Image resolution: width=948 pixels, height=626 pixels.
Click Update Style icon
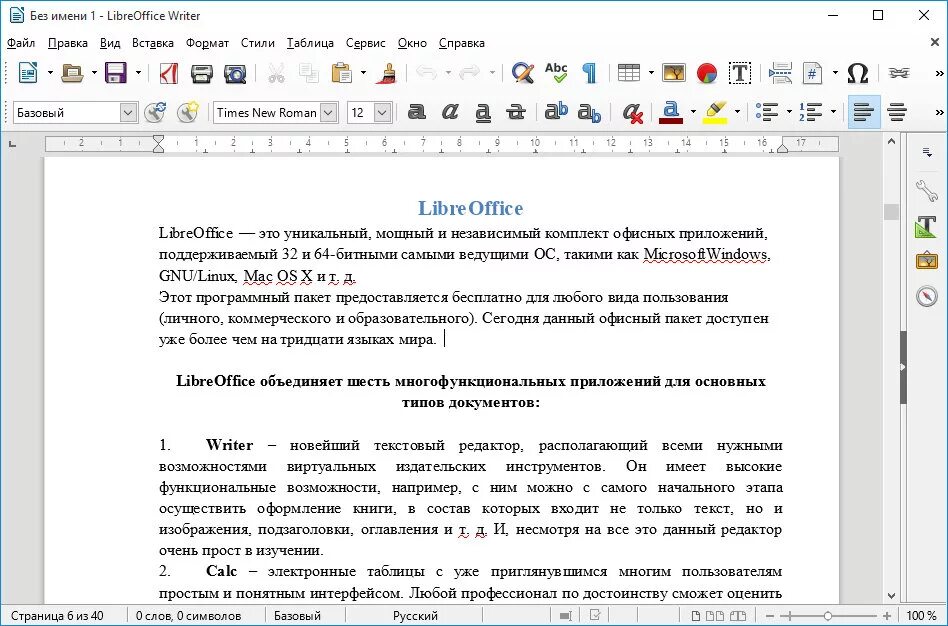tap(155, 112)
